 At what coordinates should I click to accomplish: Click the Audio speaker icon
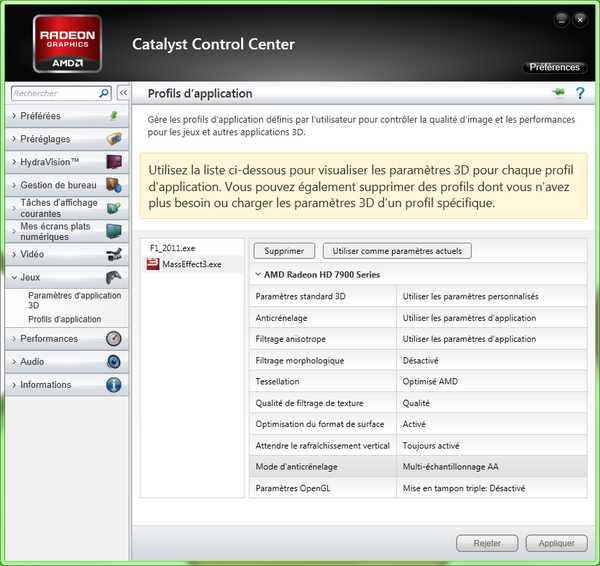[114, 362]
